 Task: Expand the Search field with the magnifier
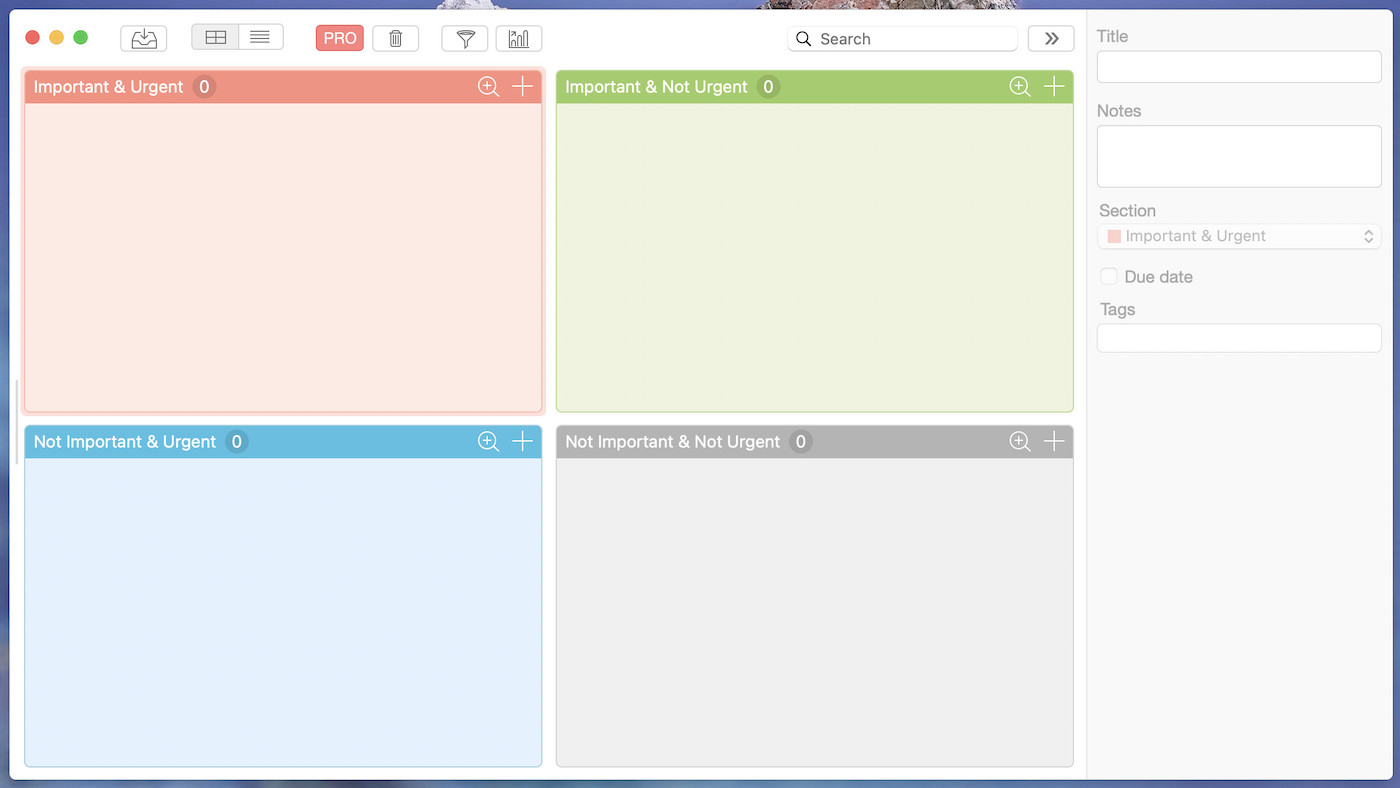803,38
